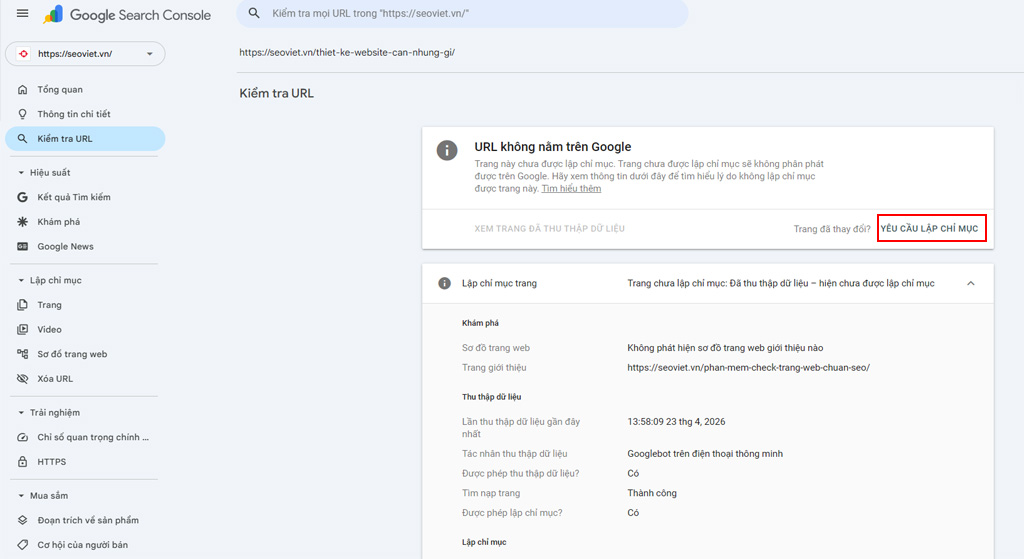Image resolution: width=1024 pixels, height=559 pixels.
Task: Collapse the Lập chỉ mục sidebar section
Action: click(x=21, y=281)
